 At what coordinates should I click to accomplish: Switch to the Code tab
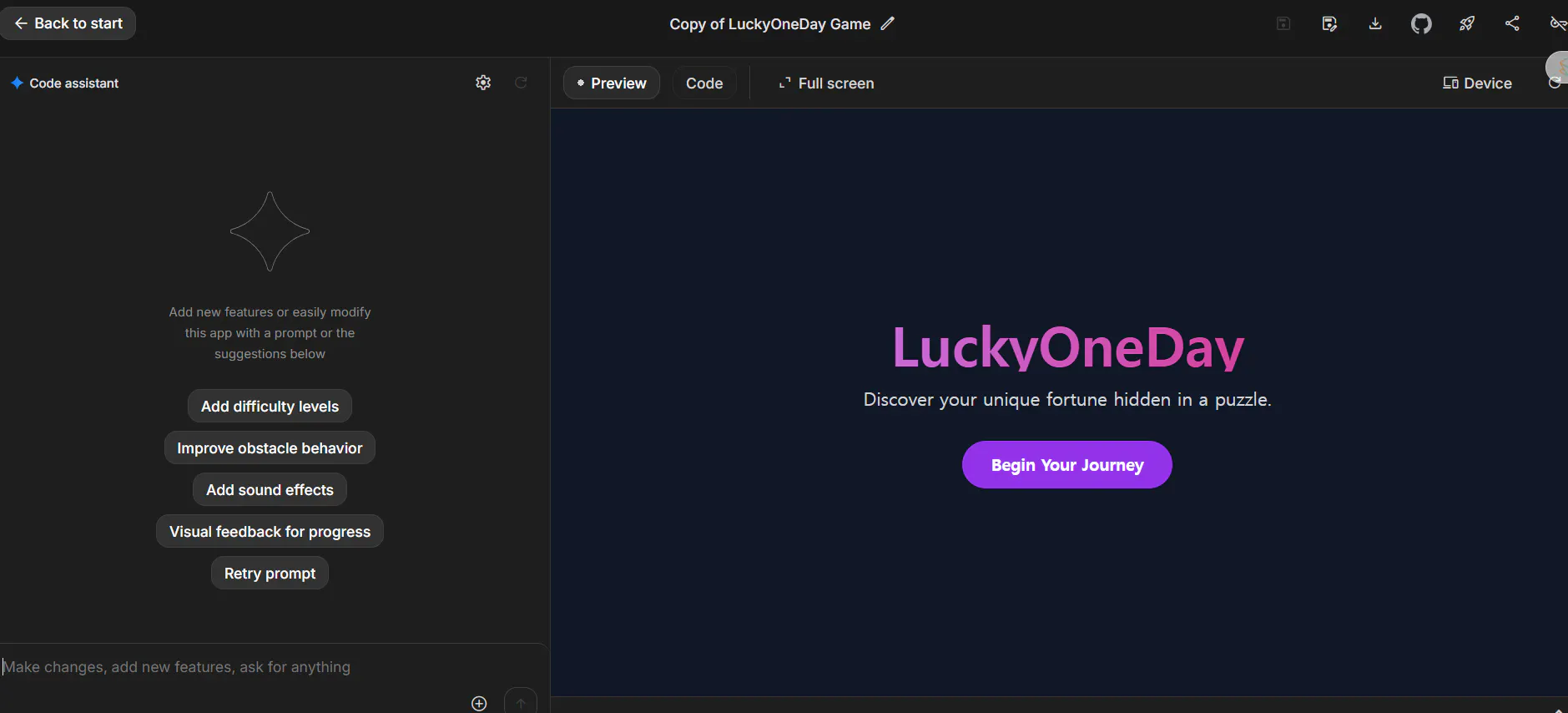point(704,83)
